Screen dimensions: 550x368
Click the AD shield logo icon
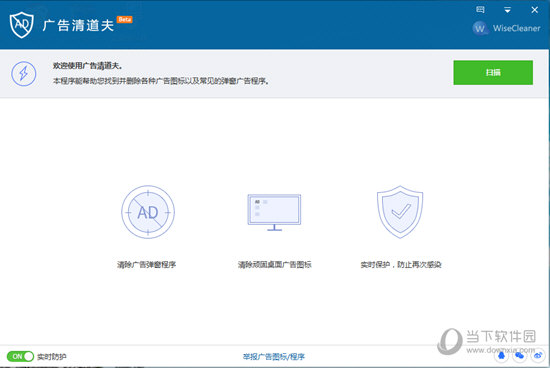pos(21,25)
